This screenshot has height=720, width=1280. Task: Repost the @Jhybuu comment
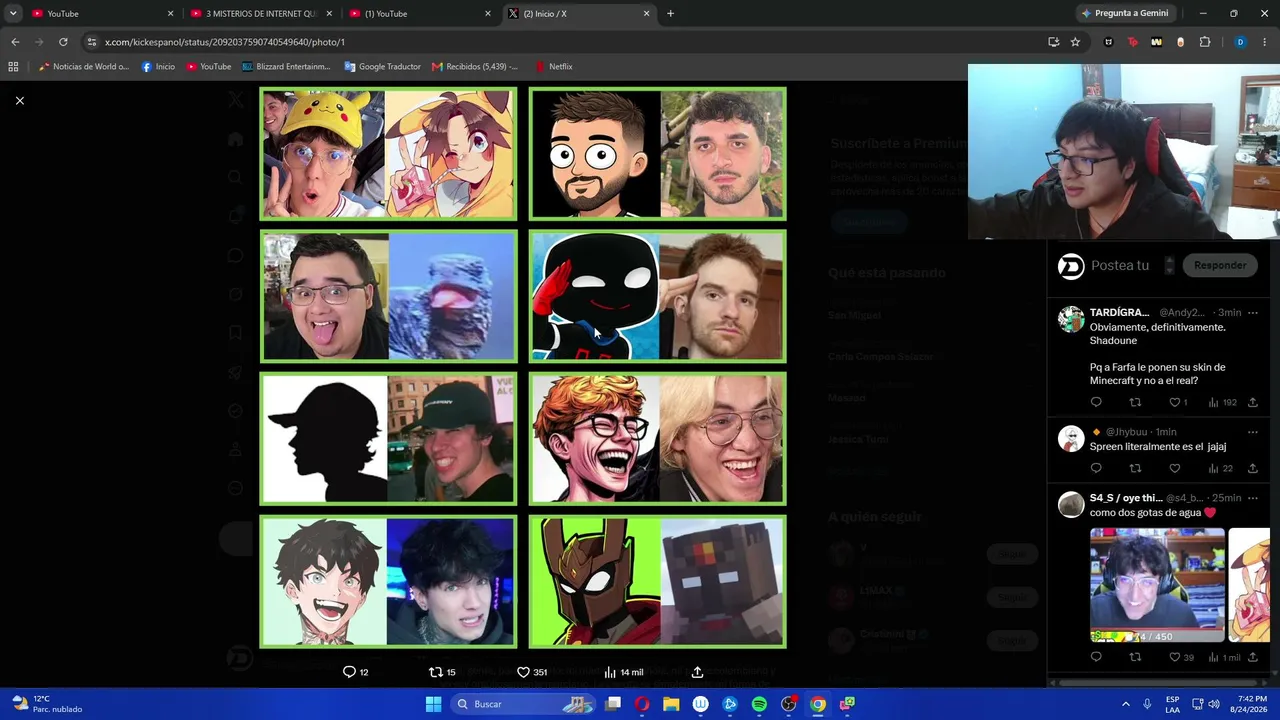click(1135, 468)
